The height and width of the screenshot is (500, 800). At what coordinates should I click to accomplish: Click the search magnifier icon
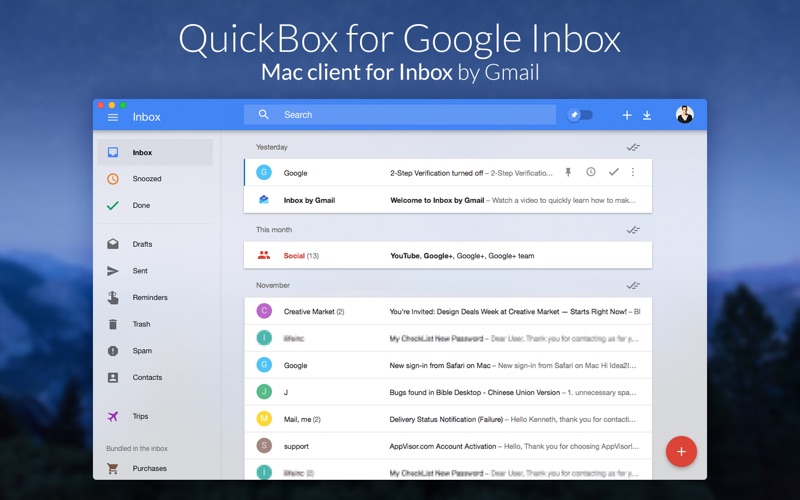(x=263, y=114)
